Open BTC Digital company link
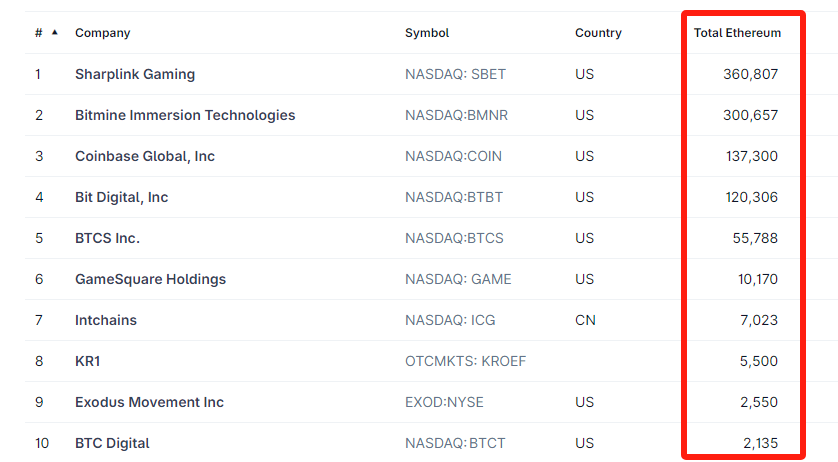 click(x=112, y=443)
